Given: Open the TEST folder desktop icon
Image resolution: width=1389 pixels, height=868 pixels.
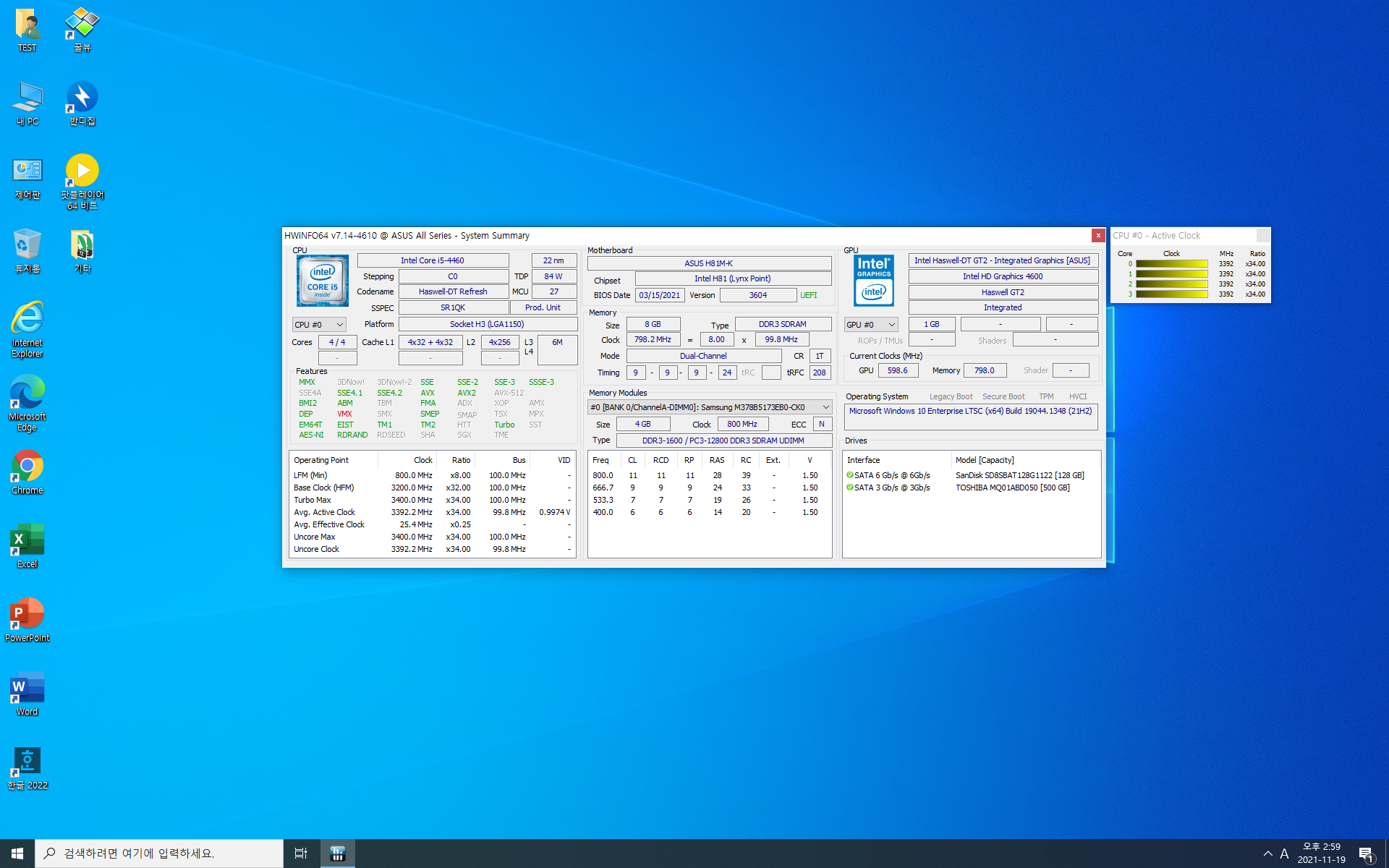Looking at the screenshot, I should tap(27, 30).
